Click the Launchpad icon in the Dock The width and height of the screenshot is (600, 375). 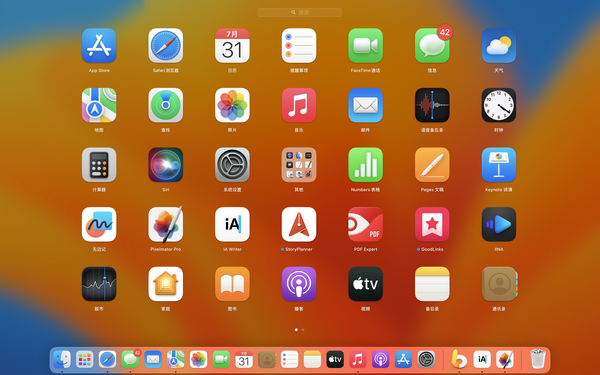pyautogui.click(x=85, y=359)
